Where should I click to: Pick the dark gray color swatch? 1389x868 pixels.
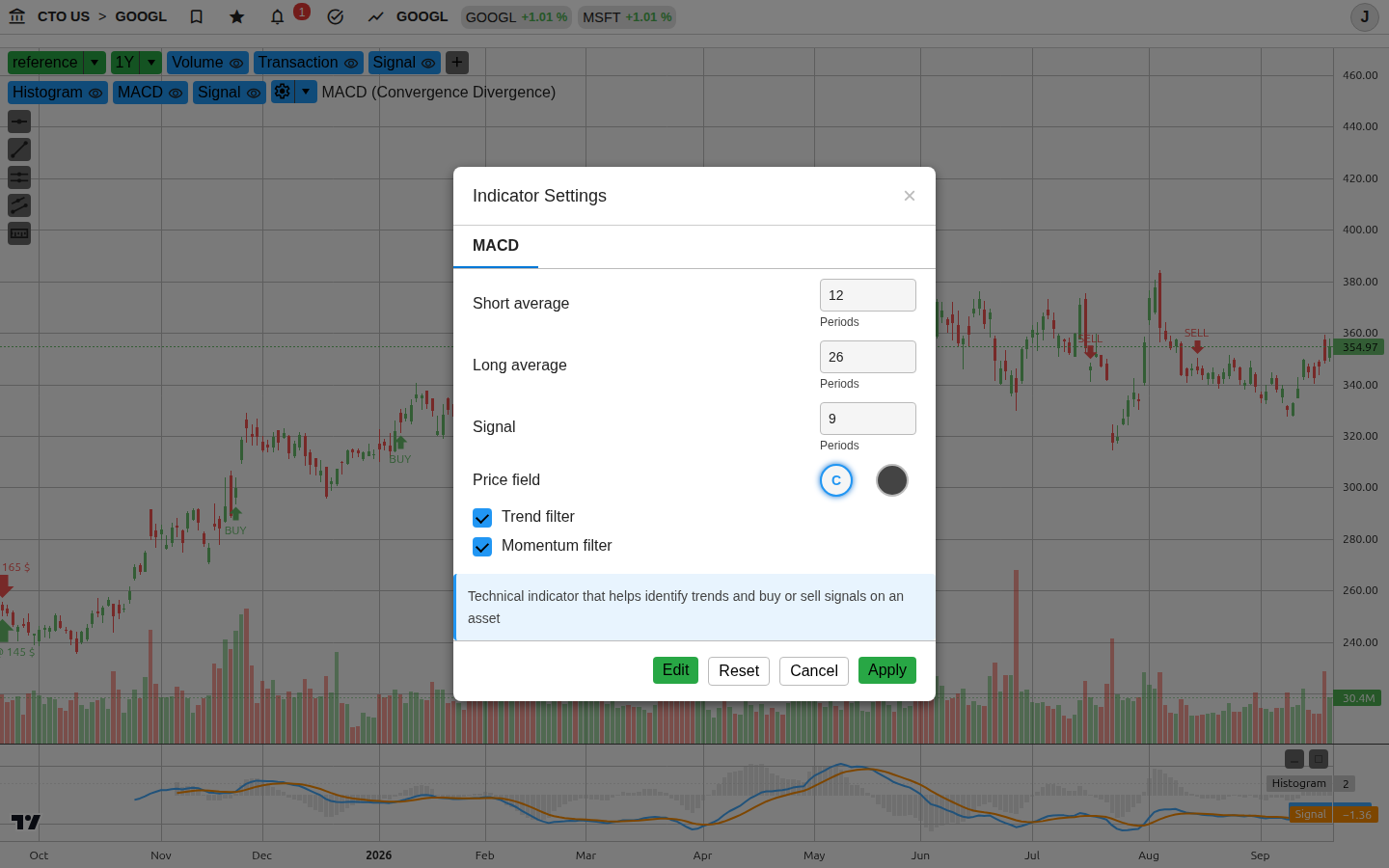(892, 480)
